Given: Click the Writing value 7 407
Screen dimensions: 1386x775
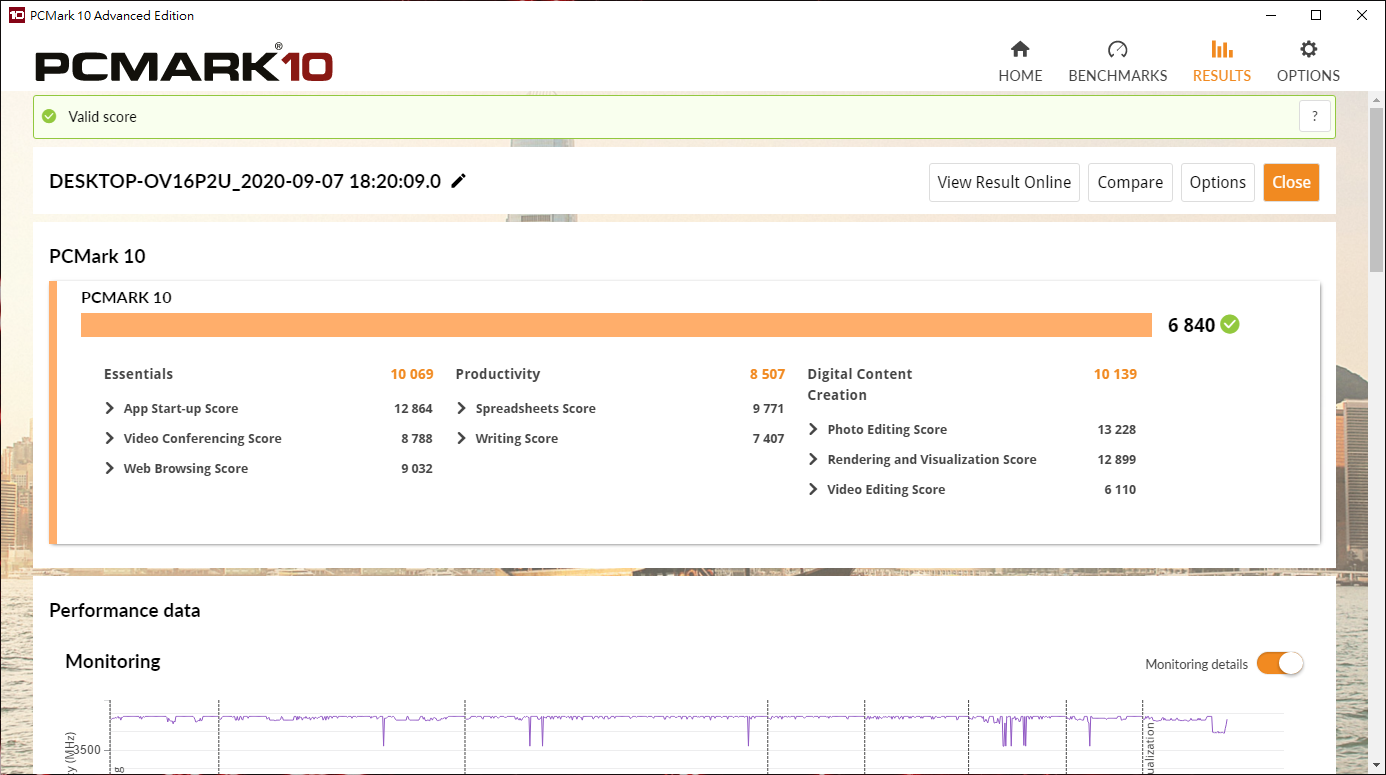Looking at the screenshot, I should coord(769,438).
